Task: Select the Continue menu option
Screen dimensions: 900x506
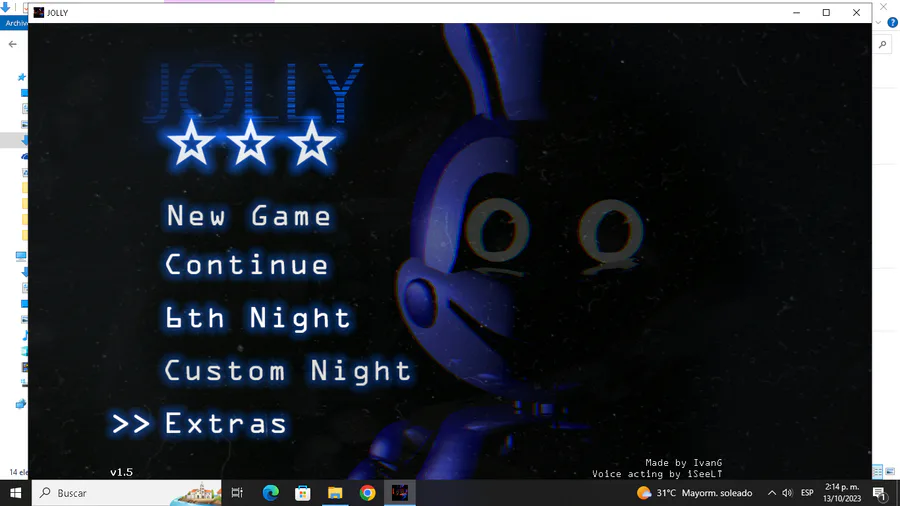Action: [x=247, y=265]
